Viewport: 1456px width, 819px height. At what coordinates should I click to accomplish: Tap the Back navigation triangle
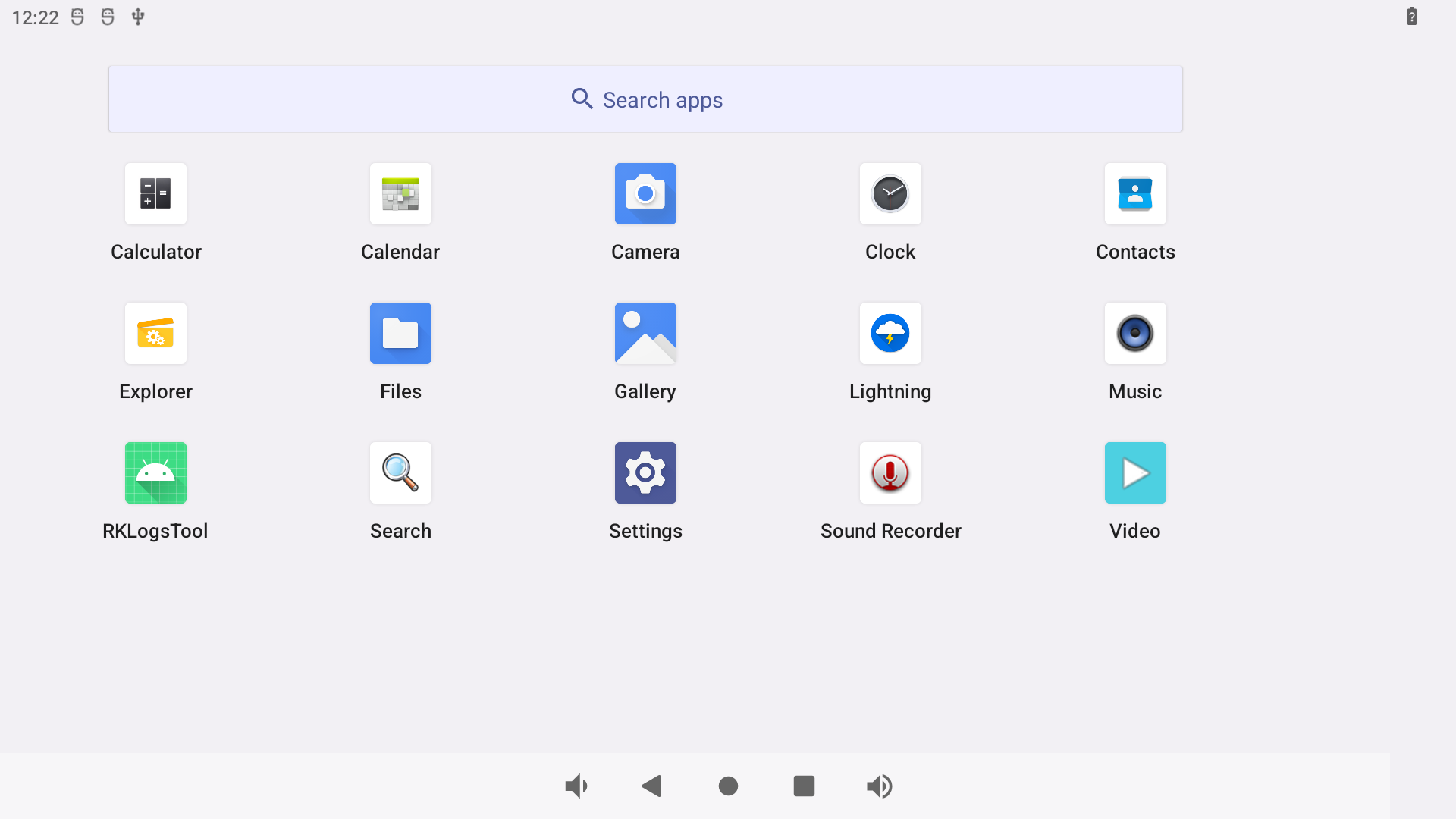point(651,786)
